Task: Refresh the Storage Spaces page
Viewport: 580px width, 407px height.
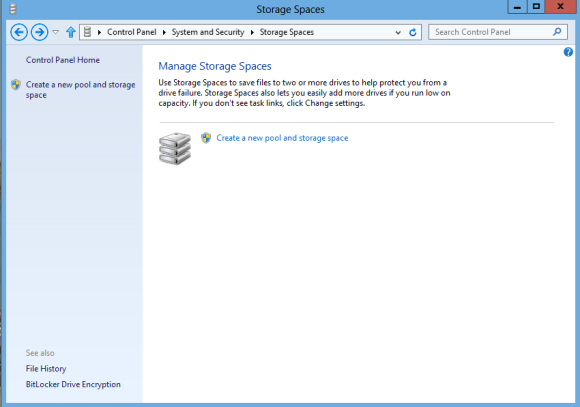Action: pyautogui.click(x=413, y=33)
